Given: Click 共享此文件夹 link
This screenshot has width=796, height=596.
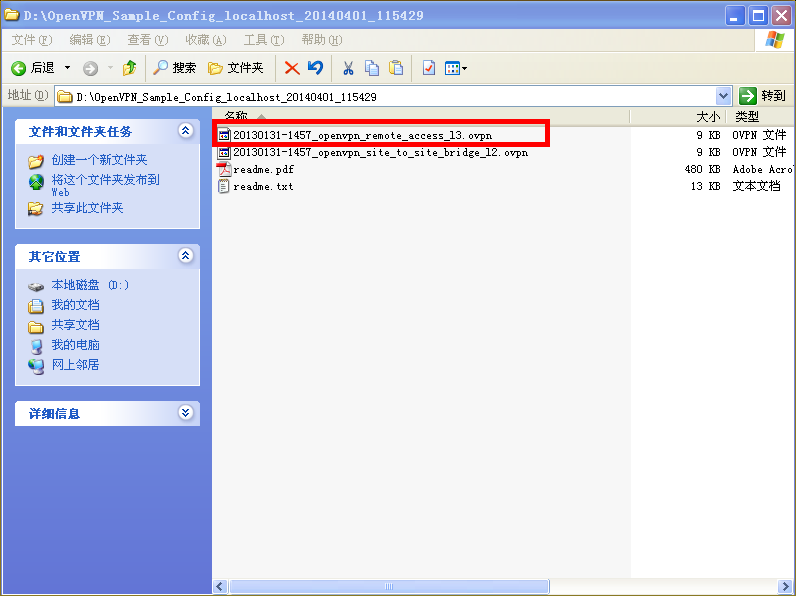Looking at the screenshot, I should point(87,208).
